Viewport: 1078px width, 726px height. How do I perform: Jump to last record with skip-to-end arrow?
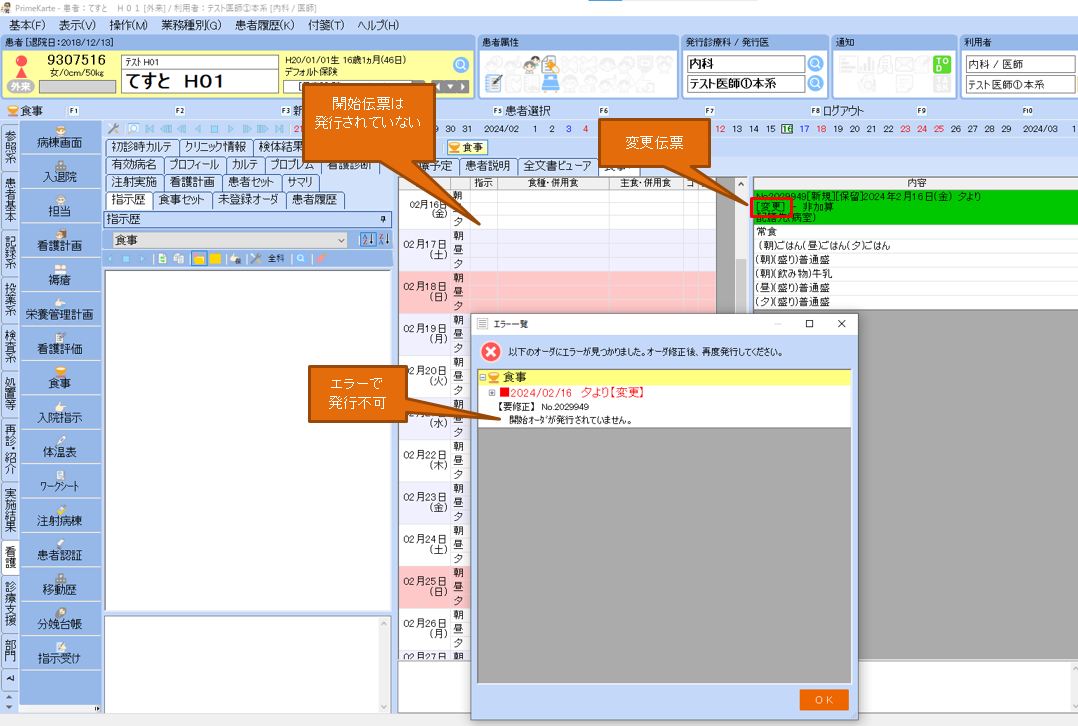(279, 129)
